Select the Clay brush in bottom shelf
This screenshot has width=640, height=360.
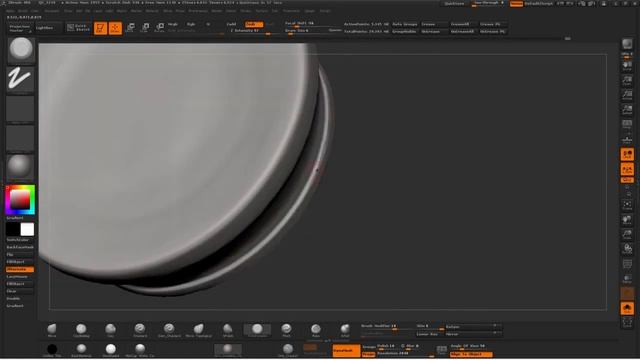111,331
